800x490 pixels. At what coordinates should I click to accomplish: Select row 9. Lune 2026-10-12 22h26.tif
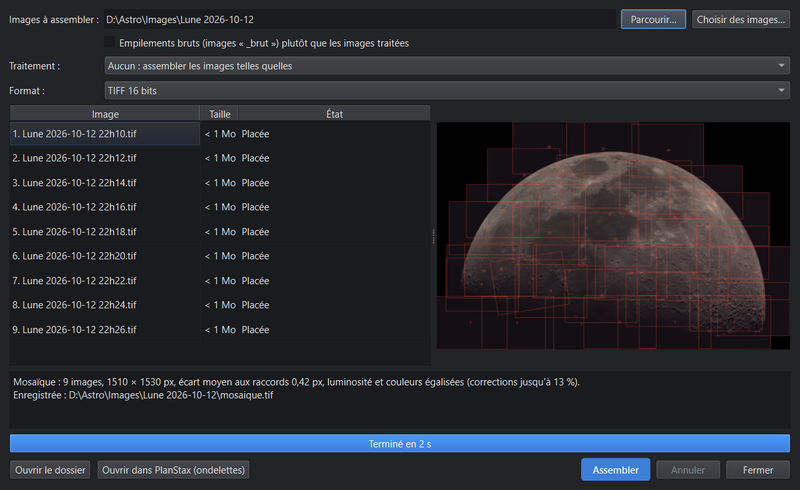coord(220,330)
